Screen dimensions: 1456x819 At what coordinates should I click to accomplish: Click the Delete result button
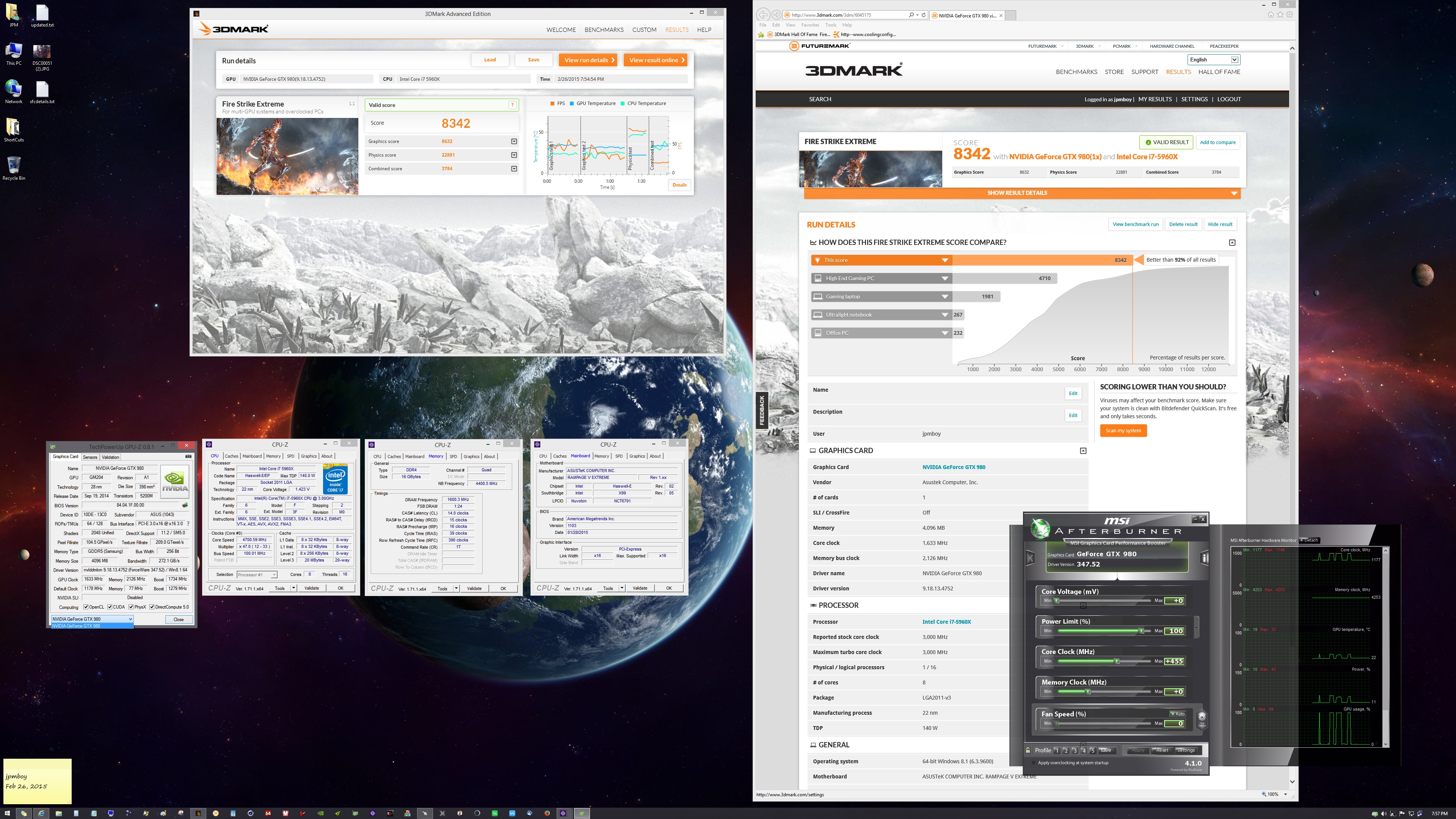[1183, 224]
